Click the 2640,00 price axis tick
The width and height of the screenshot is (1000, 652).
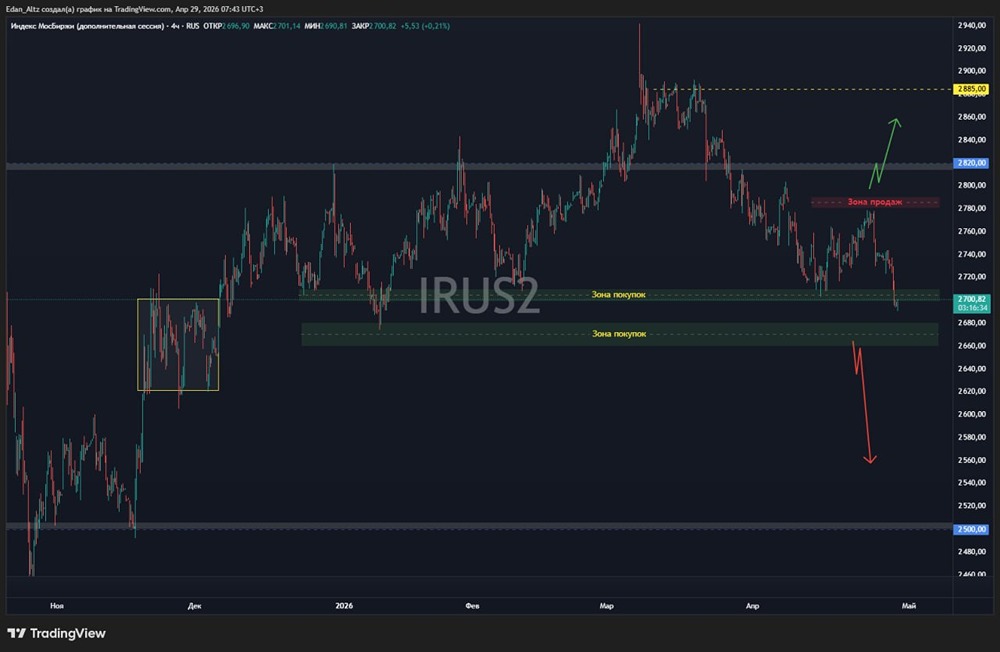[971, 369]
